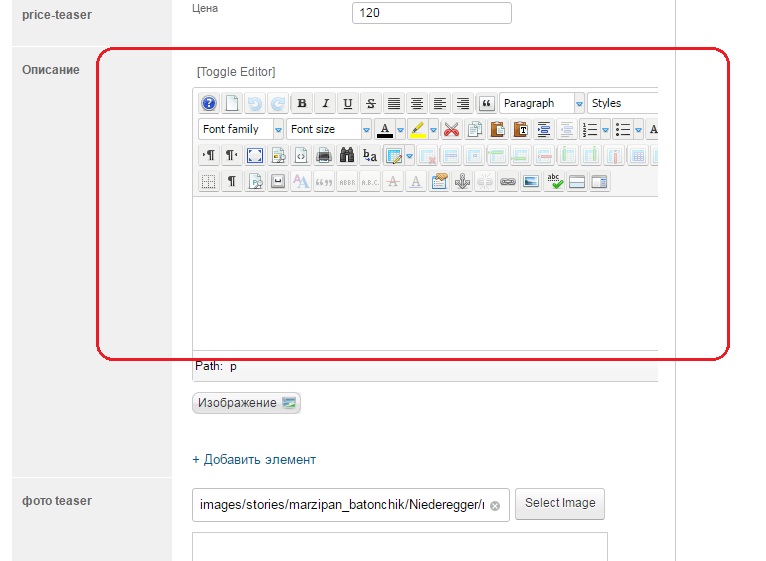Open the Font size dropdown
The image size is (766, 561).
(x=329, y=129)
